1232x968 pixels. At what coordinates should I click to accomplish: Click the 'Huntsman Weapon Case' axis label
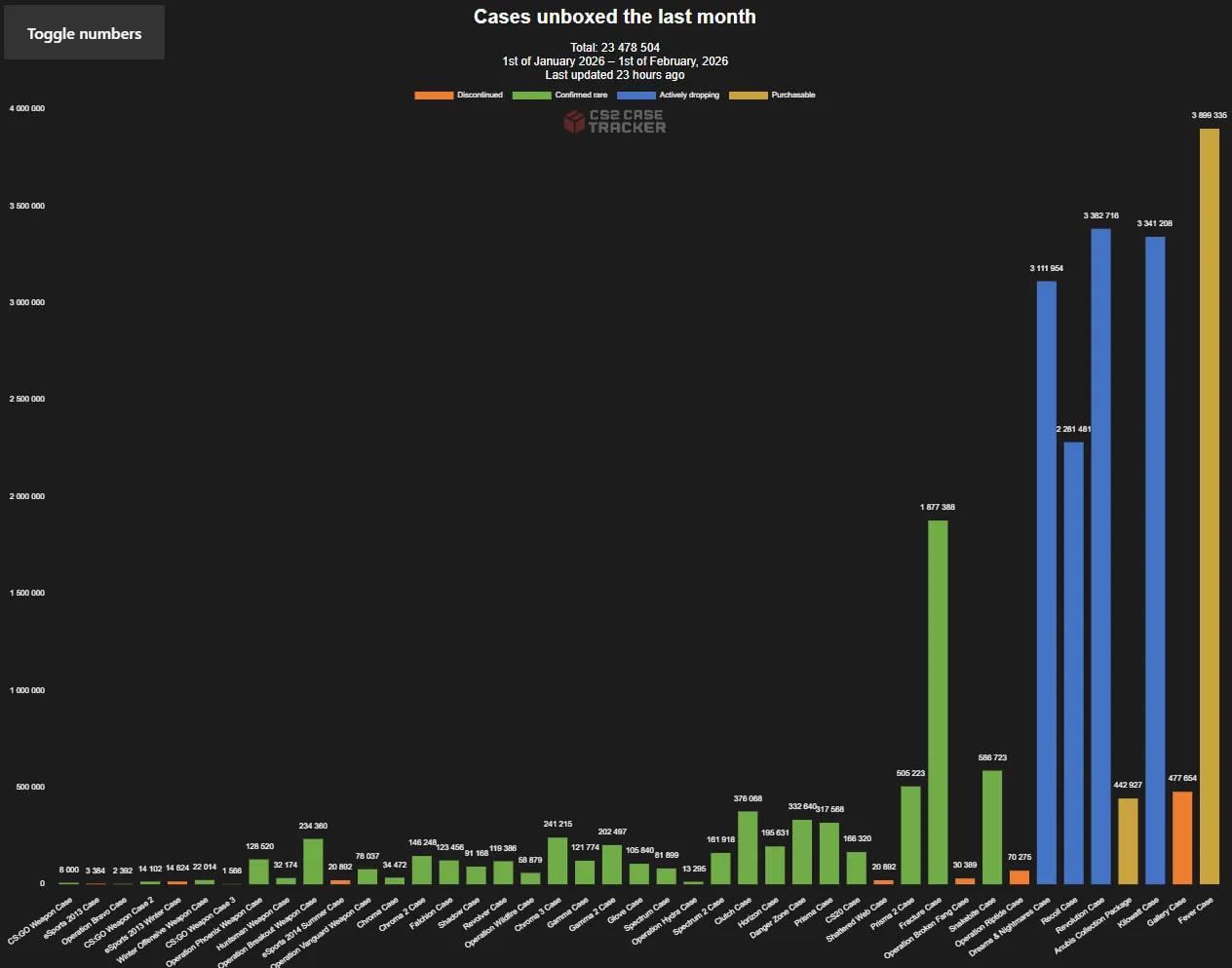pyautogui.click(x=253, y=924)
